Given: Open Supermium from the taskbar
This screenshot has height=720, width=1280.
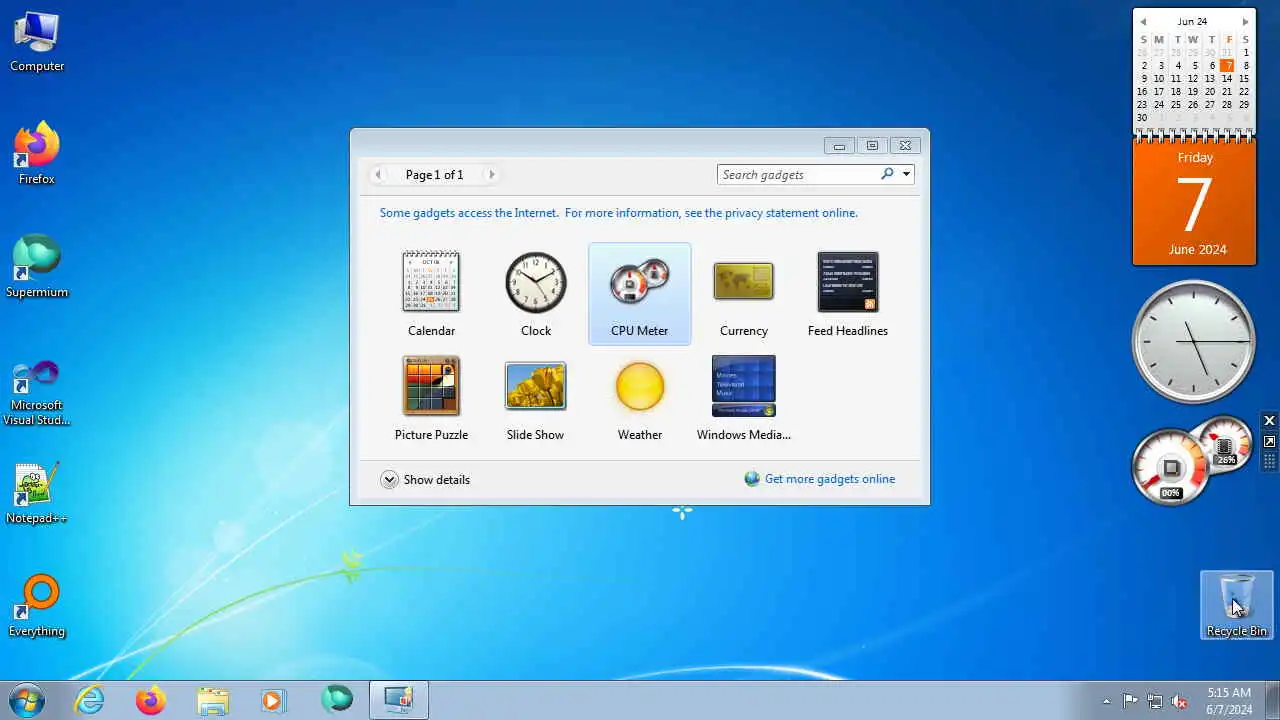Looking at the screenshot, I should point(336,701).
